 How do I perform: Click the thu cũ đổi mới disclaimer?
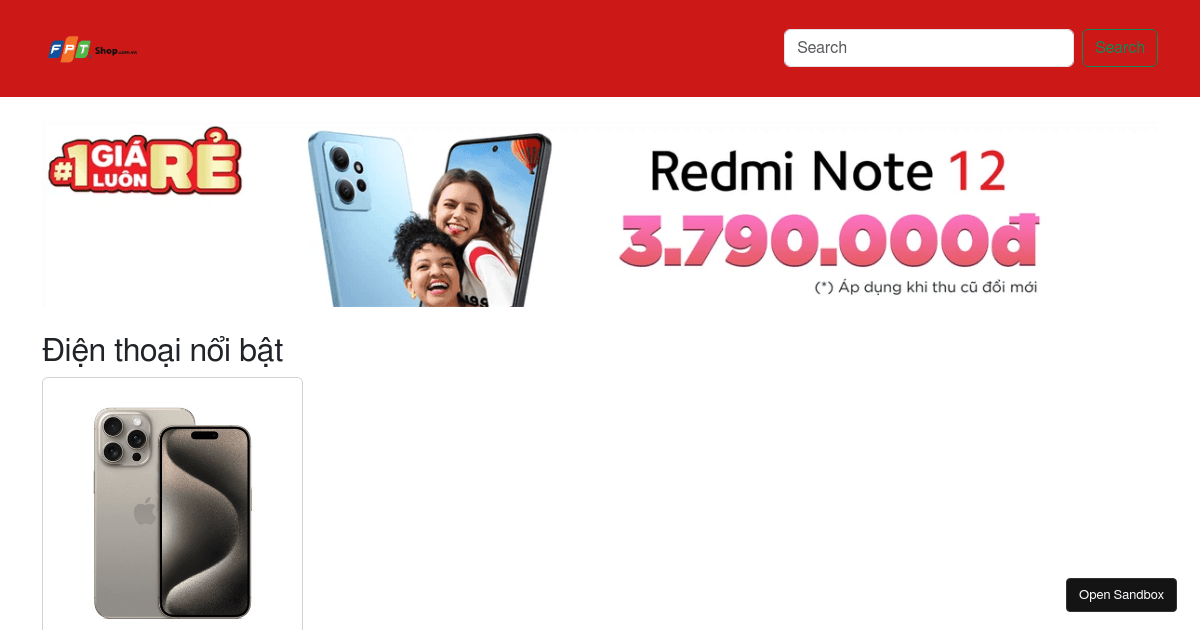coord(926,288)
